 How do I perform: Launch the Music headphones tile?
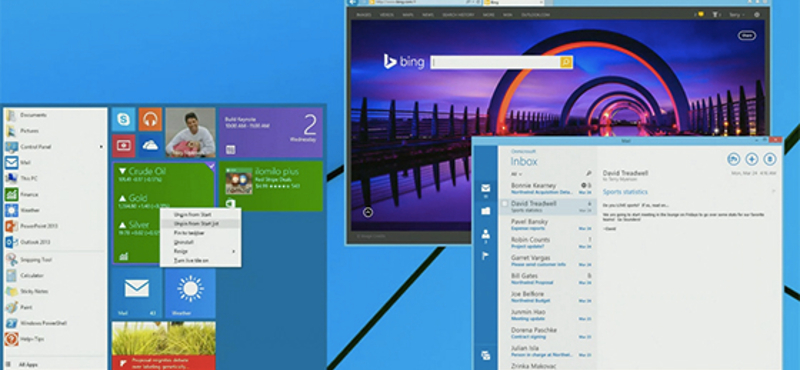click(150, 120)
